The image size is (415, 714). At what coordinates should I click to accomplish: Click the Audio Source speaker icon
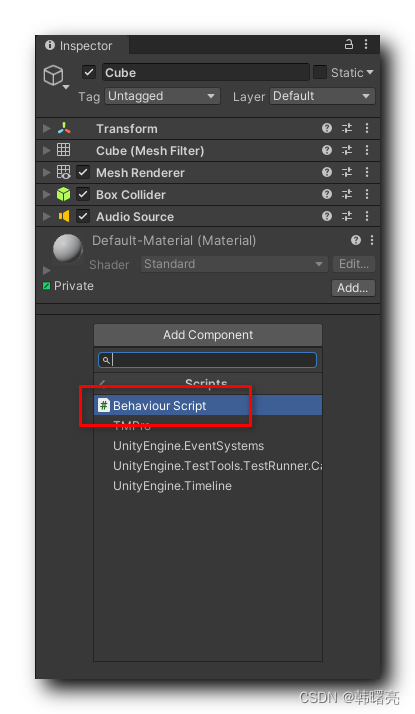(64, 216)
